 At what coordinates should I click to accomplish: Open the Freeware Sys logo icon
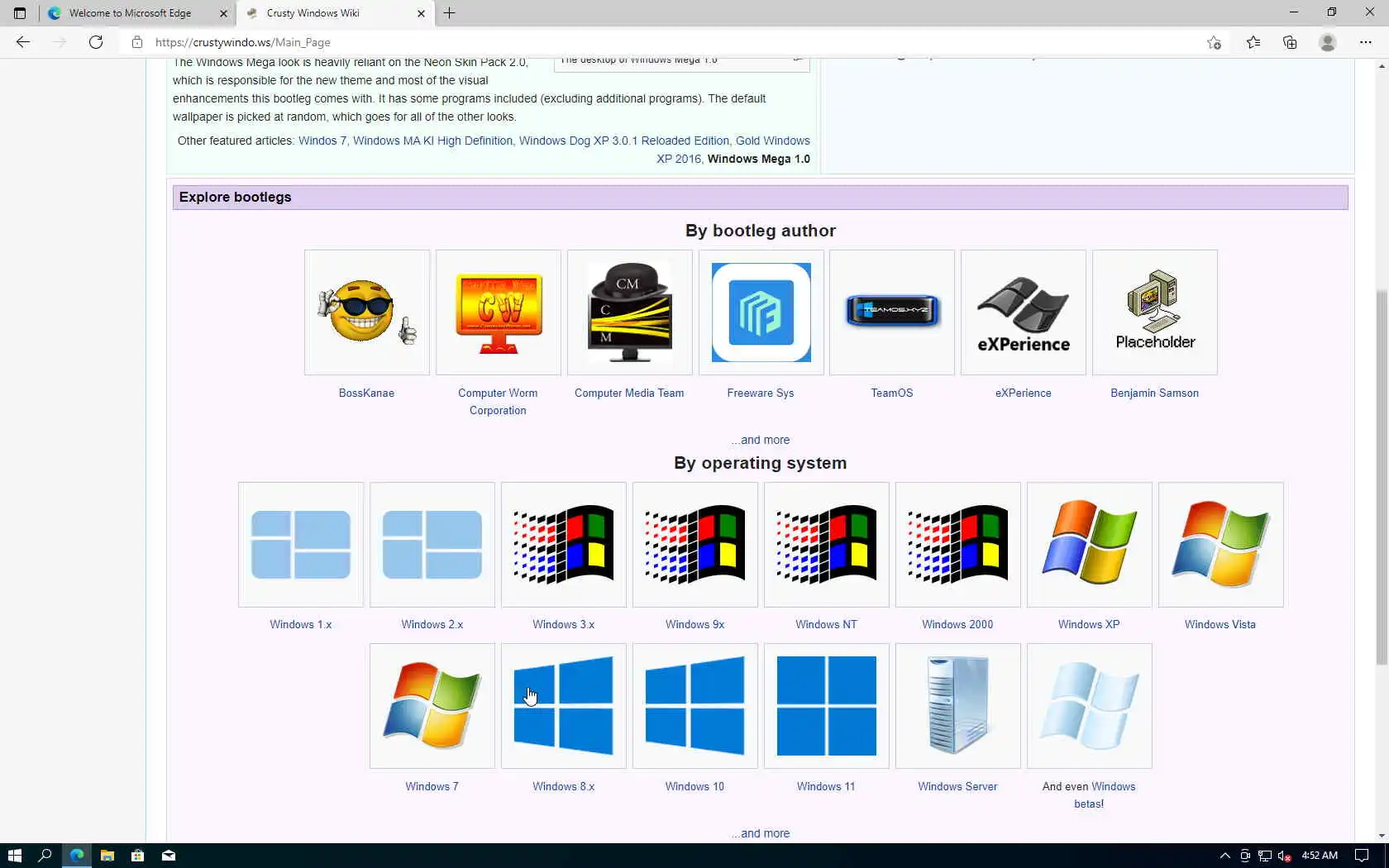coord(761,312)
